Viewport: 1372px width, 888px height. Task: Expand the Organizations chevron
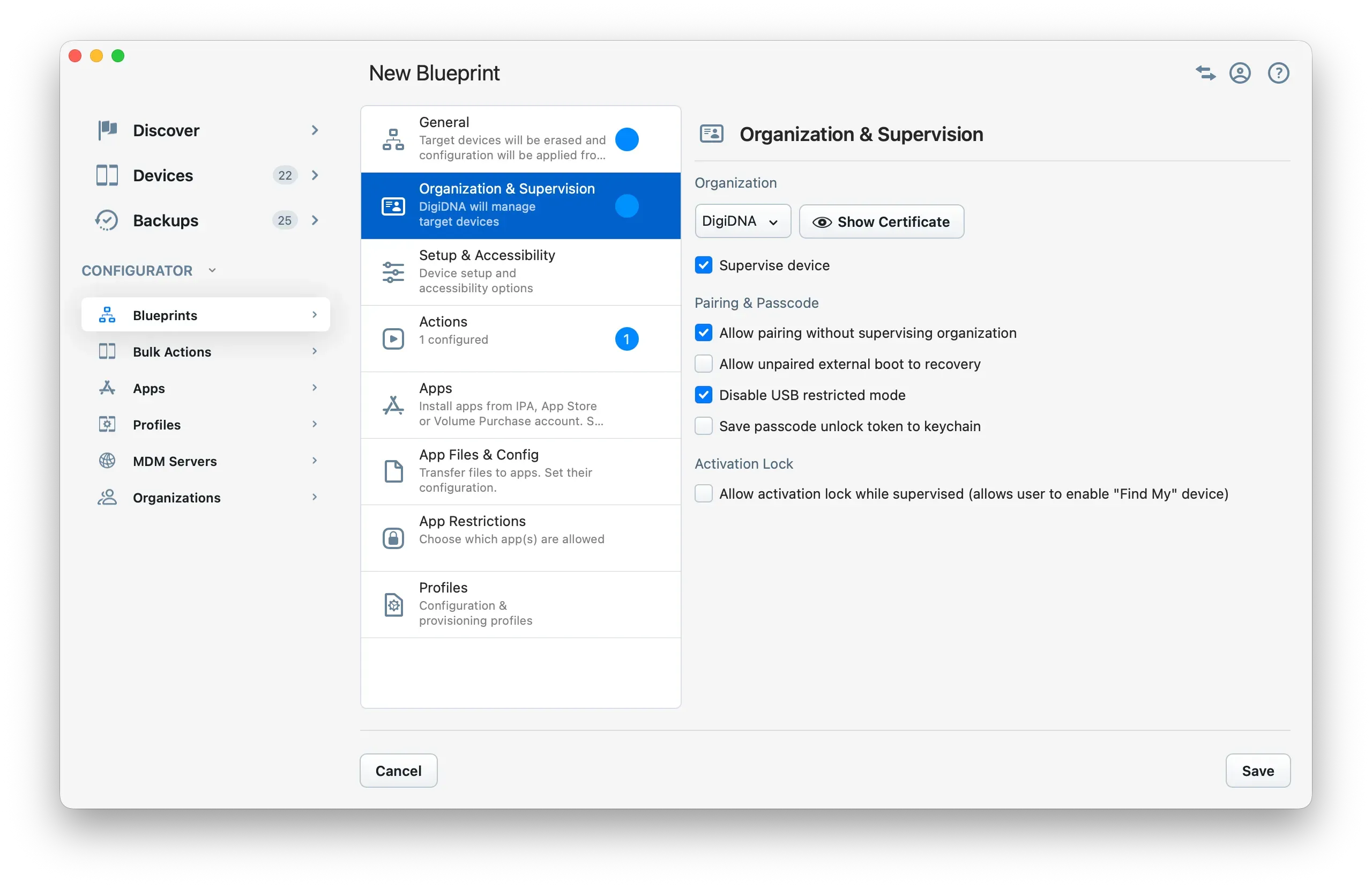tap(315, 497)
